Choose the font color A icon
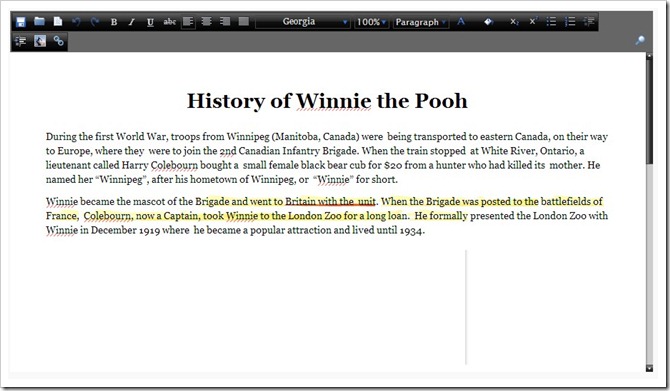The height and width of the screenshot is (391, 670). coord(461,21)
